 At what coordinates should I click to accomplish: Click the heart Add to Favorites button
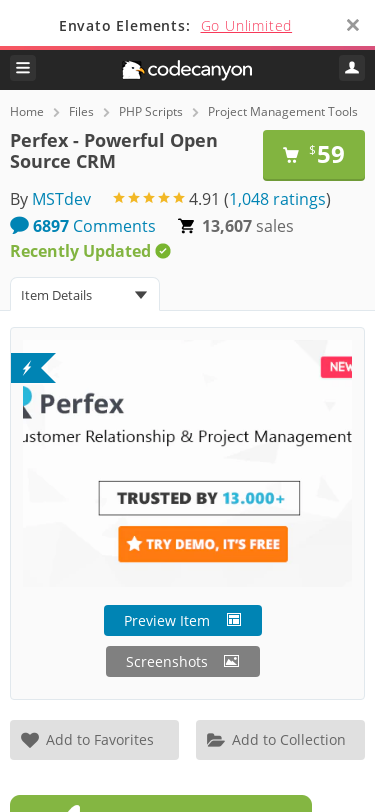[x=94, y=740]
